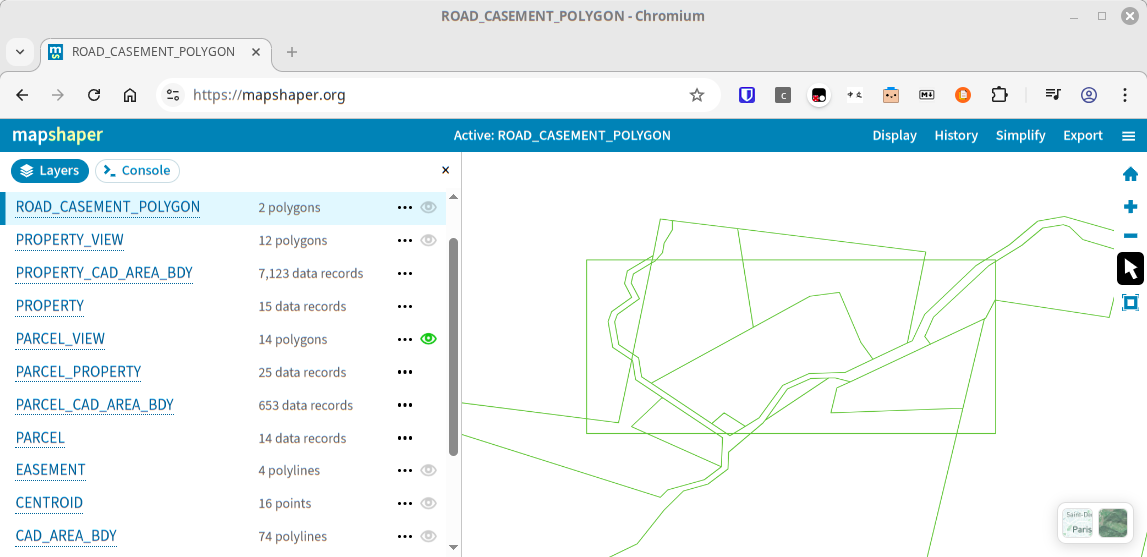Open options for CAD_AREA_BDY layer
1147x557 pixels.
tap(405, 536)
